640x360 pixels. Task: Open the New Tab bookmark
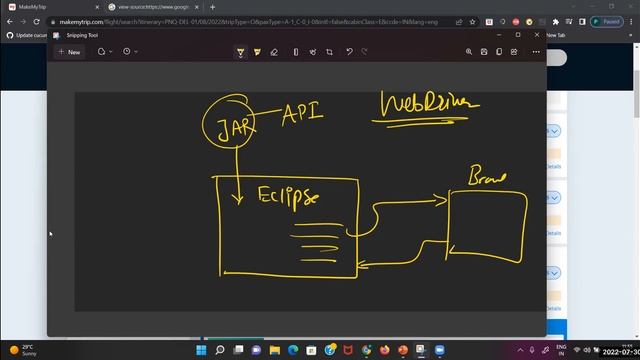[x=555, y=35]
